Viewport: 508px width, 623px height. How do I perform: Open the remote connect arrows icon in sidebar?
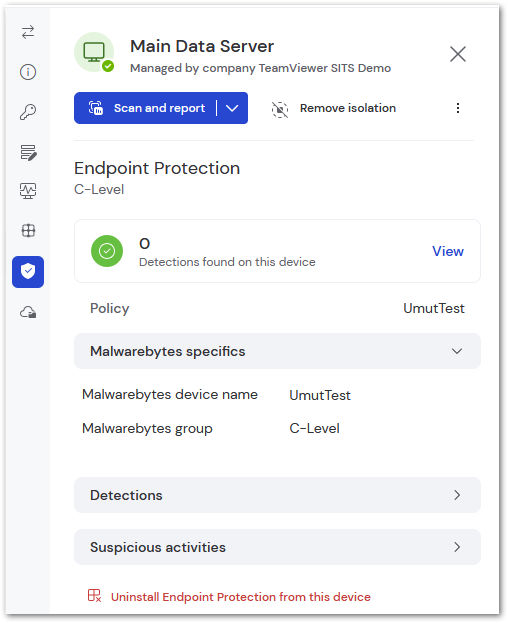[x=28, y=32]
